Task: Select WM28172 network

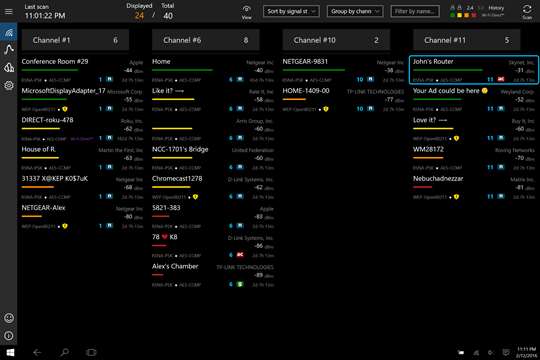Action: (474, 158)
